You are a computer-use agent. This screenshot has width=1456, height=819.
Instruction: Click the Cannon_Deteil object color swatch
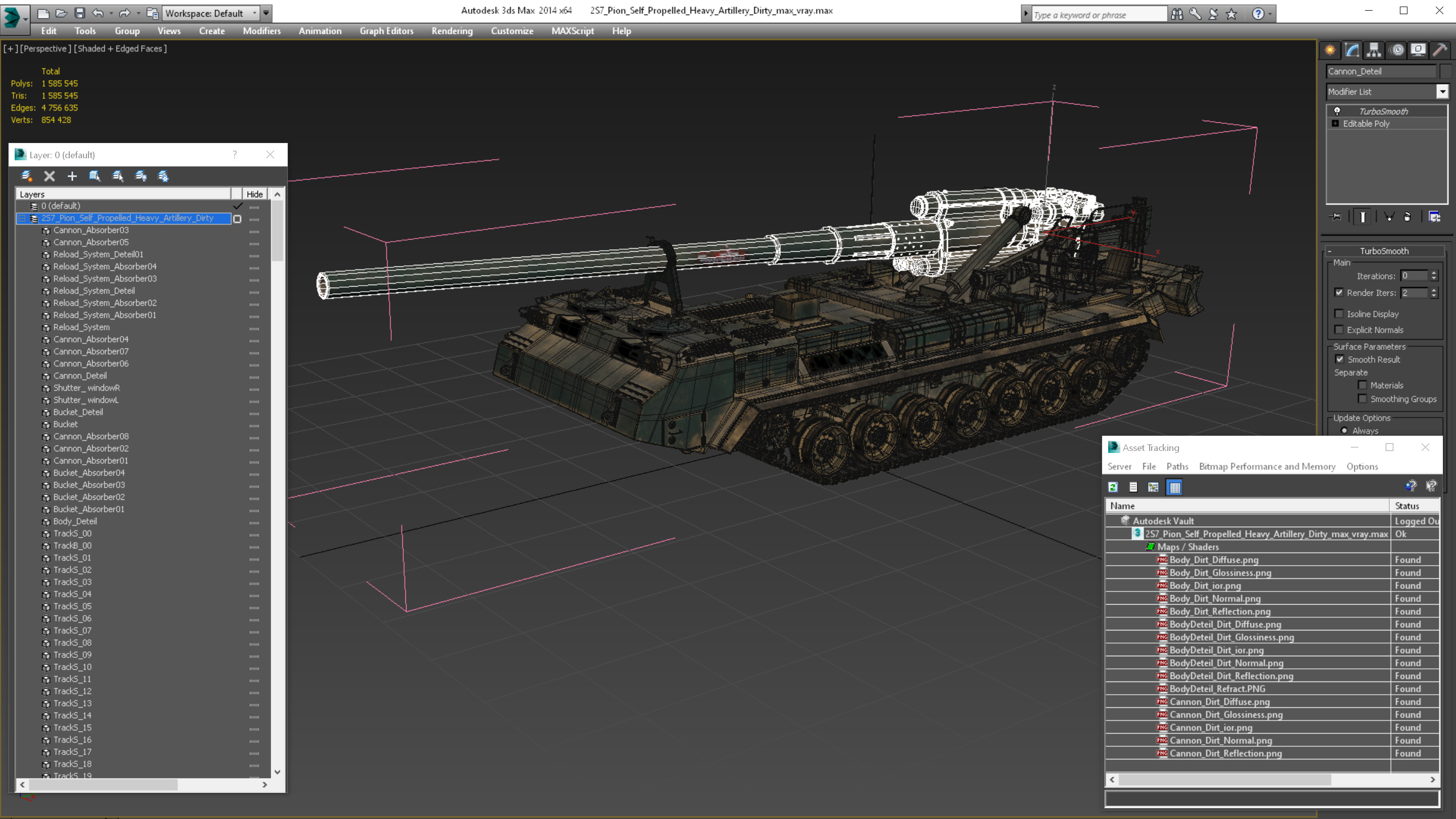pyautogui.click(x=1446, y=71)
